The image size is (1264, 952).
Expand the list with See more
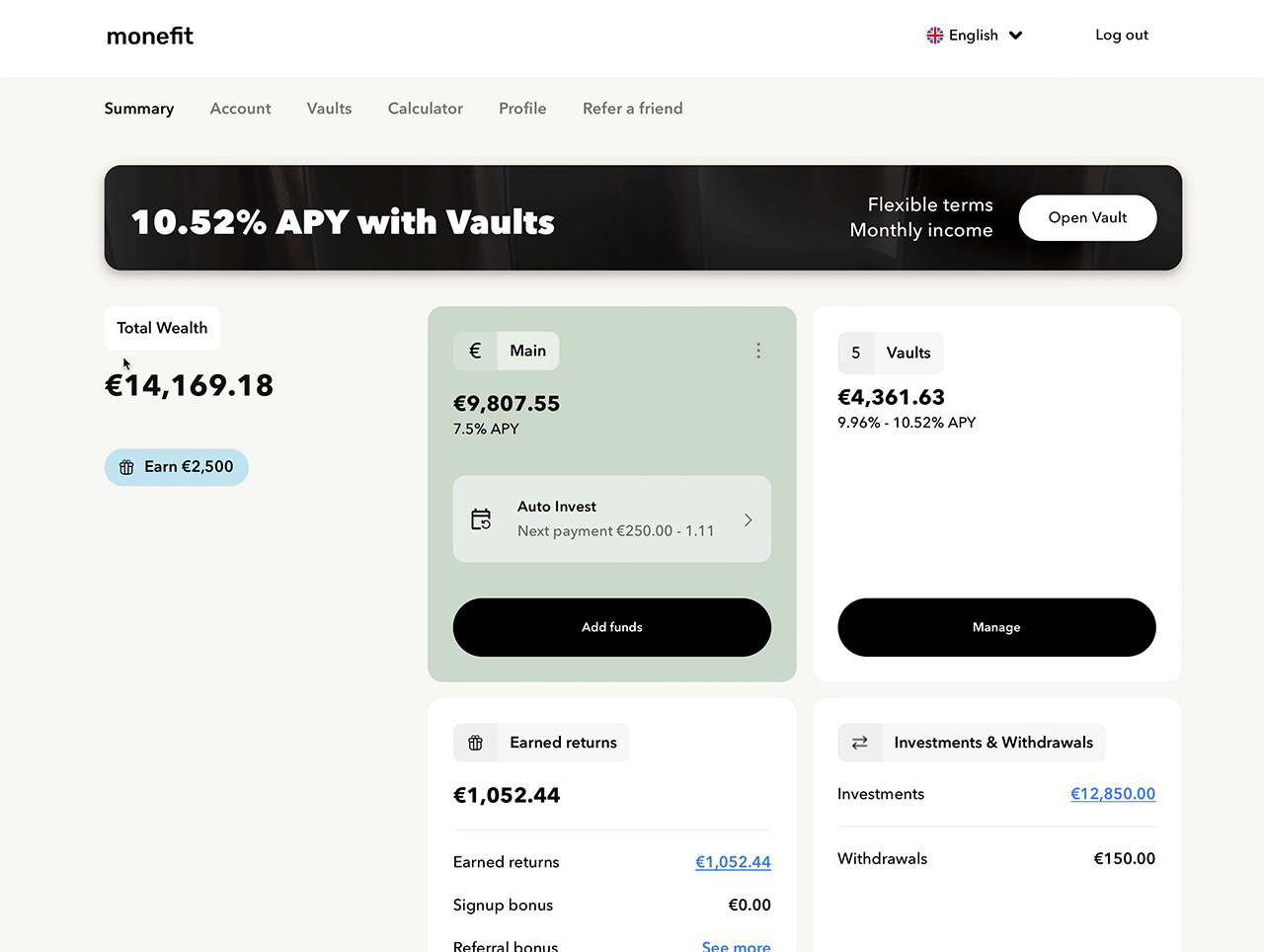coord(736,945)
